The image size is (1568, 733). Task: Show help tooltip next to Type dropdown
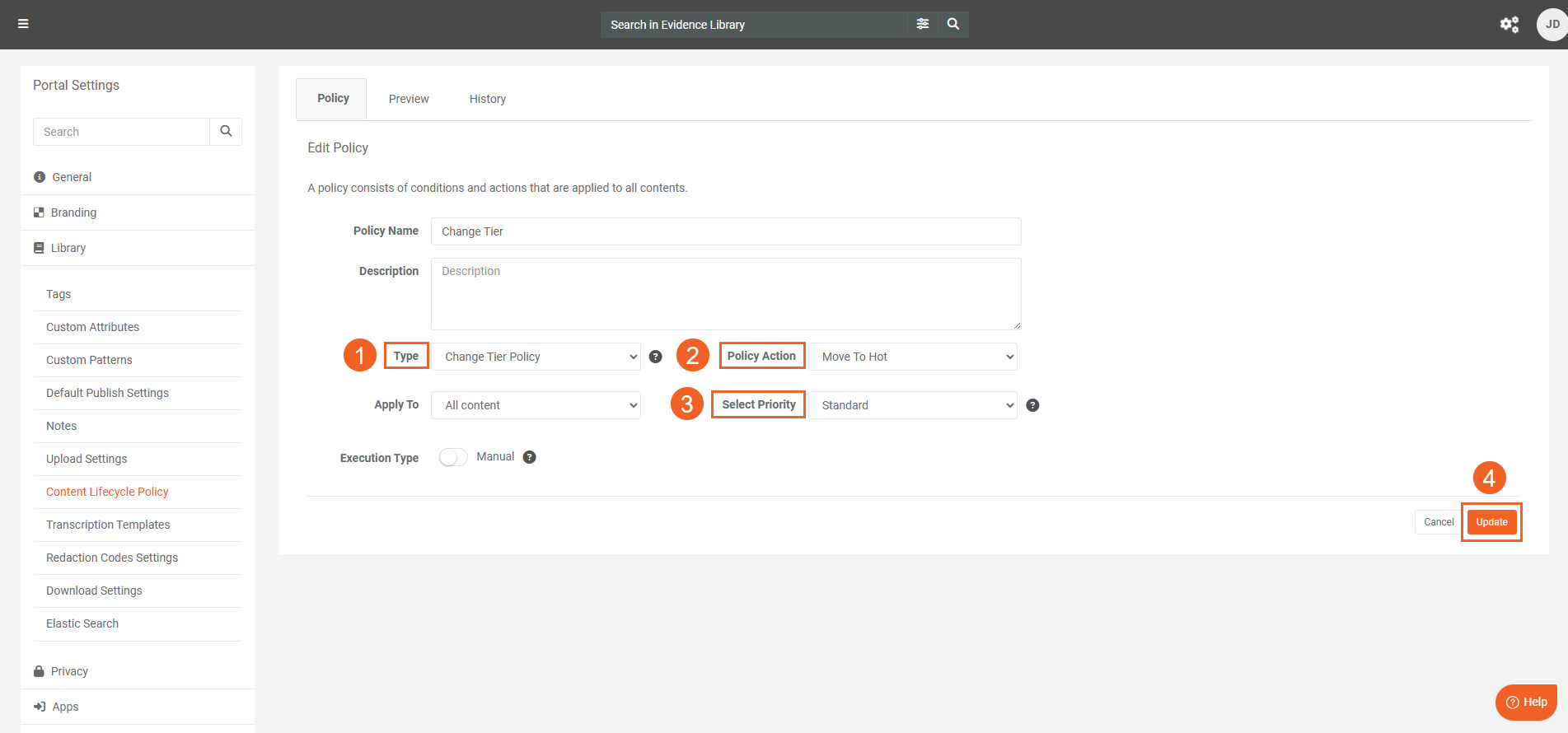pyautogui.click(x=656, y=357)
